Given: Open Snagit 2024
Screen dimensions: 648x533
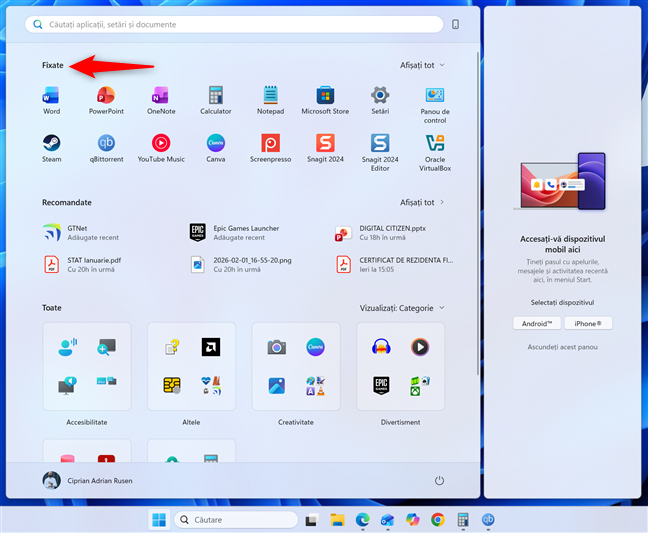Looking at the screenshot, I should tap(325, 148).
